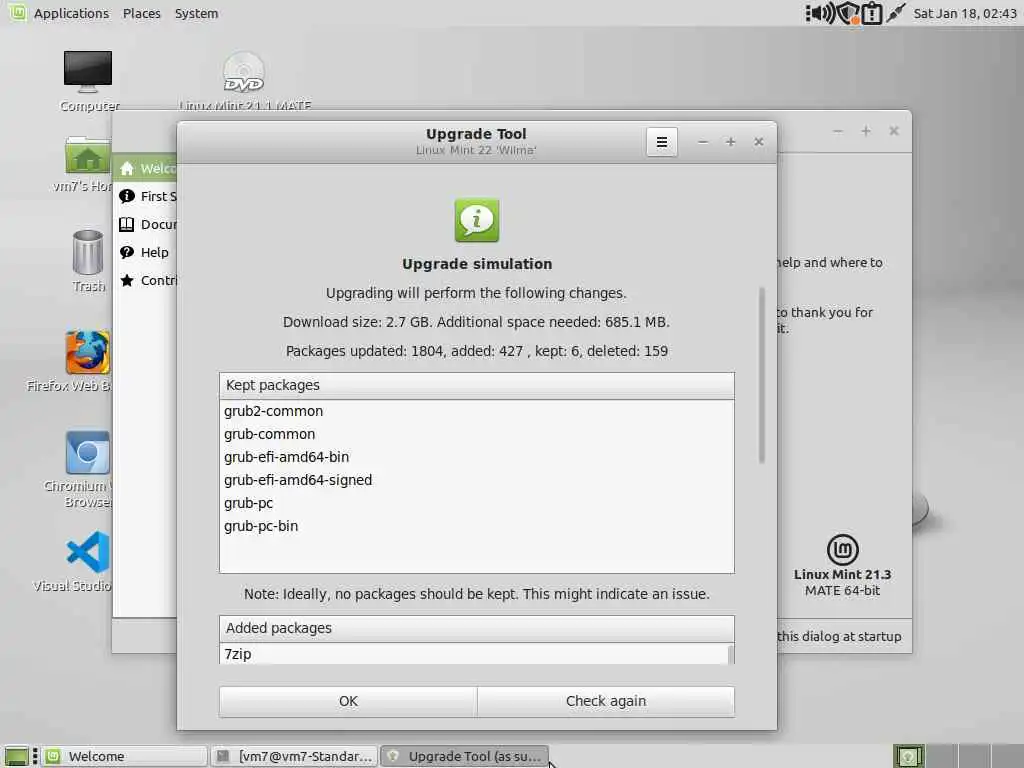Select grub-efi-amd64-bin row
The width and height of the screenshot is (1024, 768).
477,457
